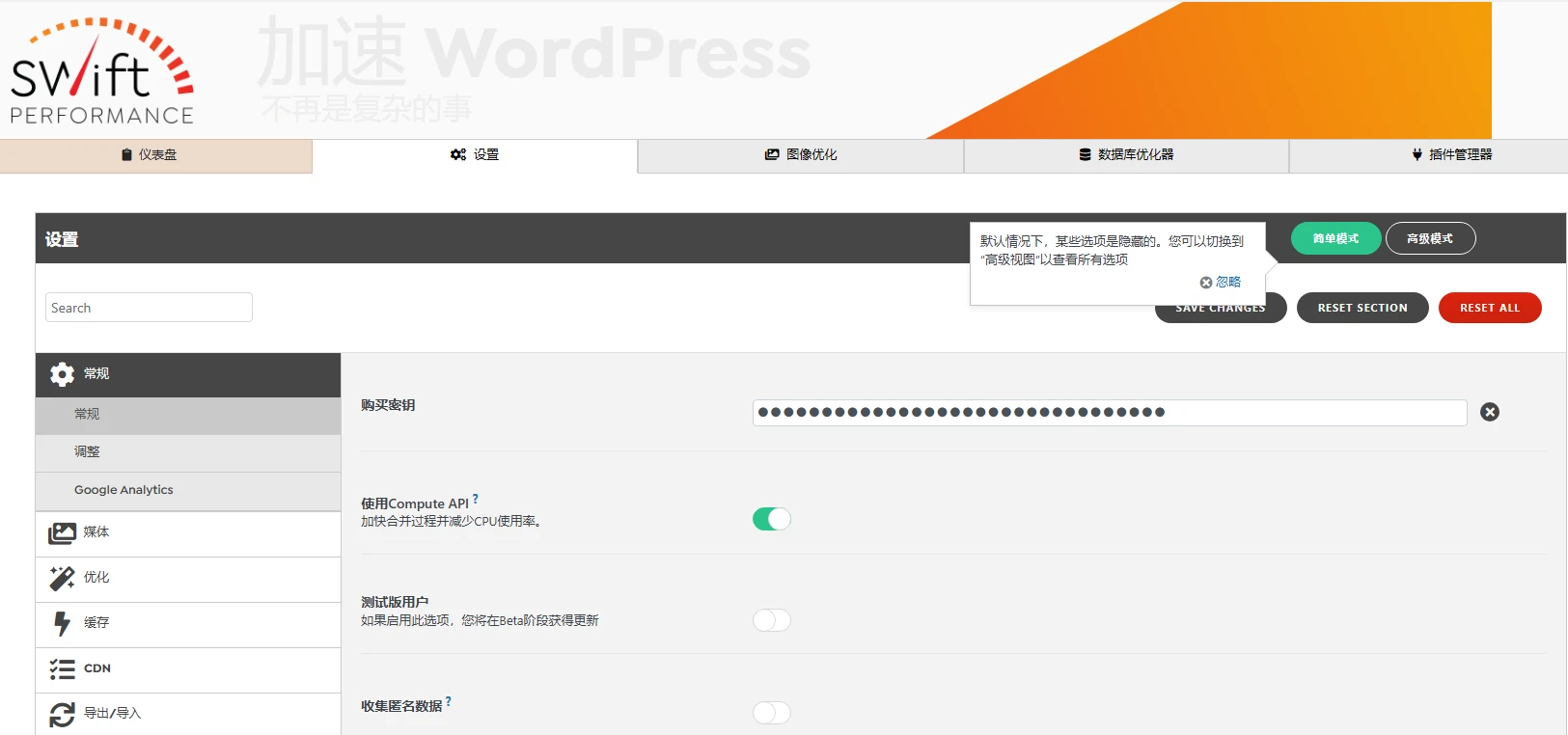
Task: Switch to the 设置 tab
Action: pyautogui.click(x=475, y=155)
